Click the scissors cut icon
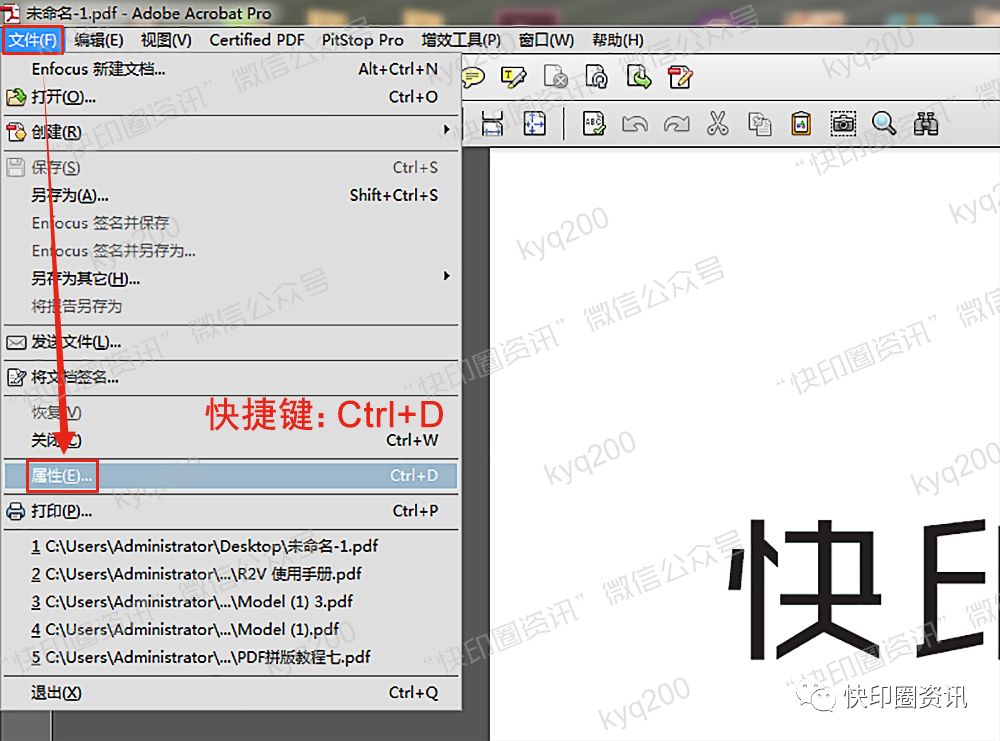The image size is (1000, 741). [x=717, y=124]
